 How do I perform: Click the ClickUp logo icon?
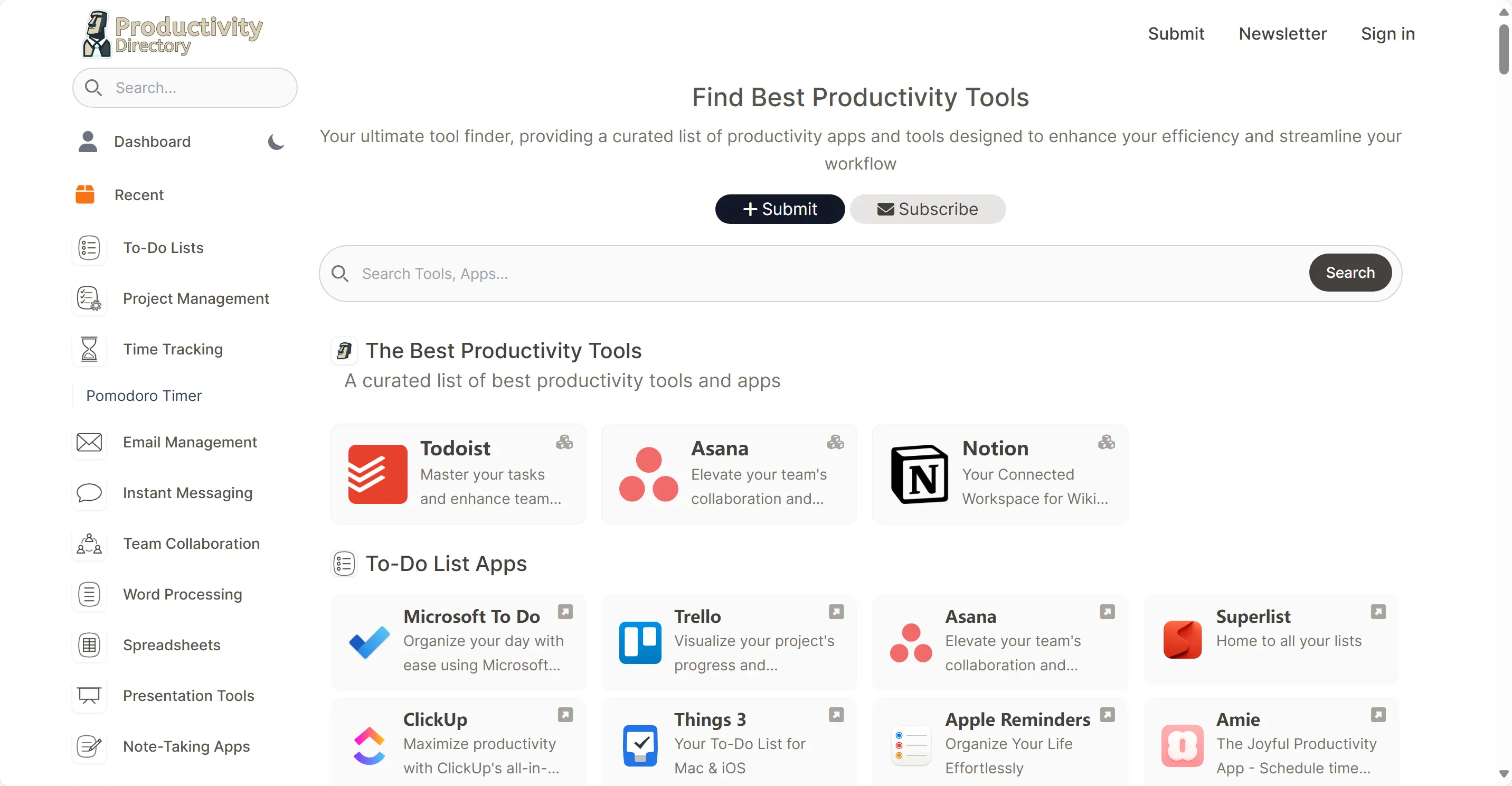click(369, 746)
